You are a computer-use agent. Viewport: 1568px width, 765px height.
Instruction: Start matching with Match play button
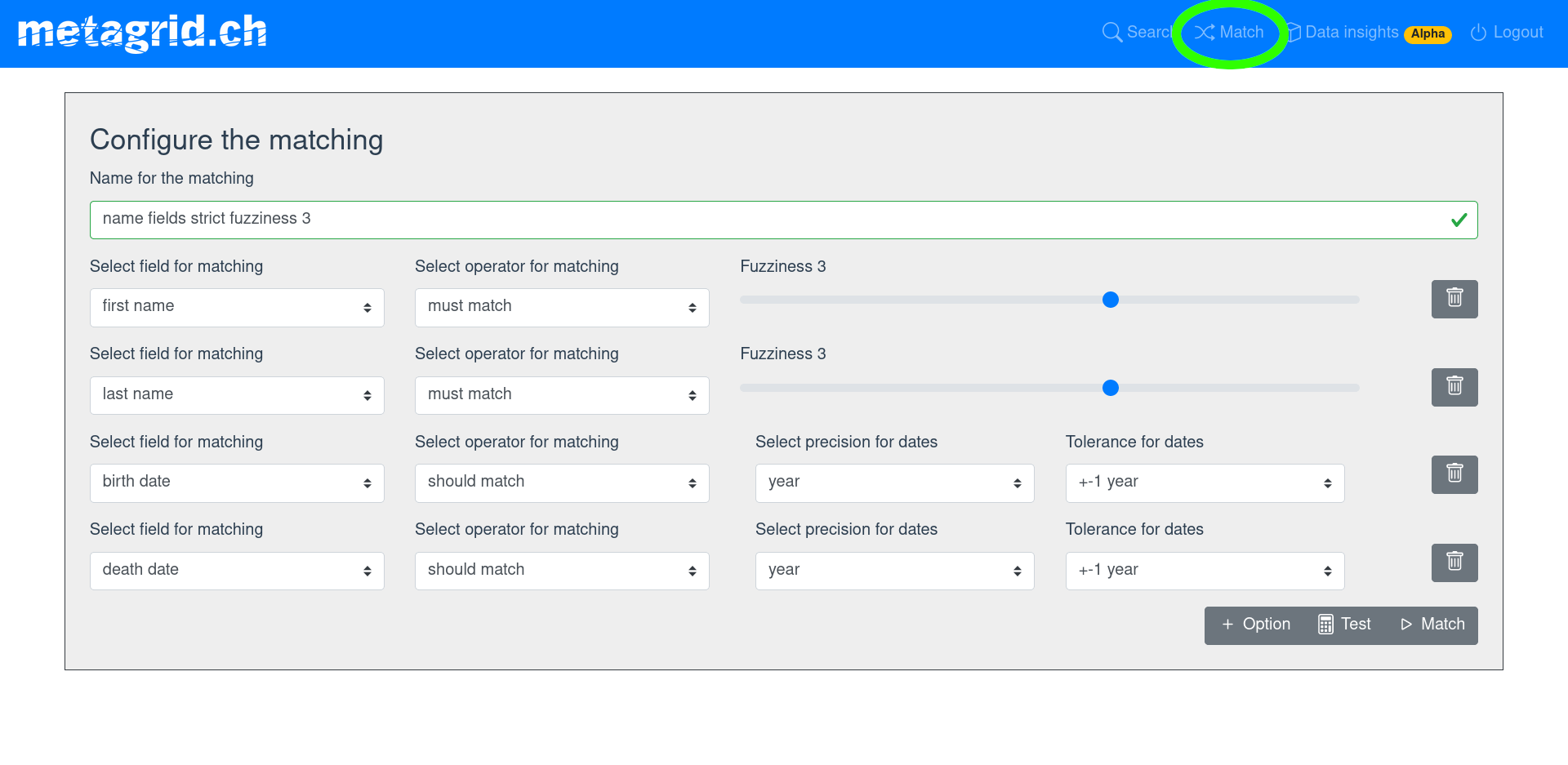1432,625
